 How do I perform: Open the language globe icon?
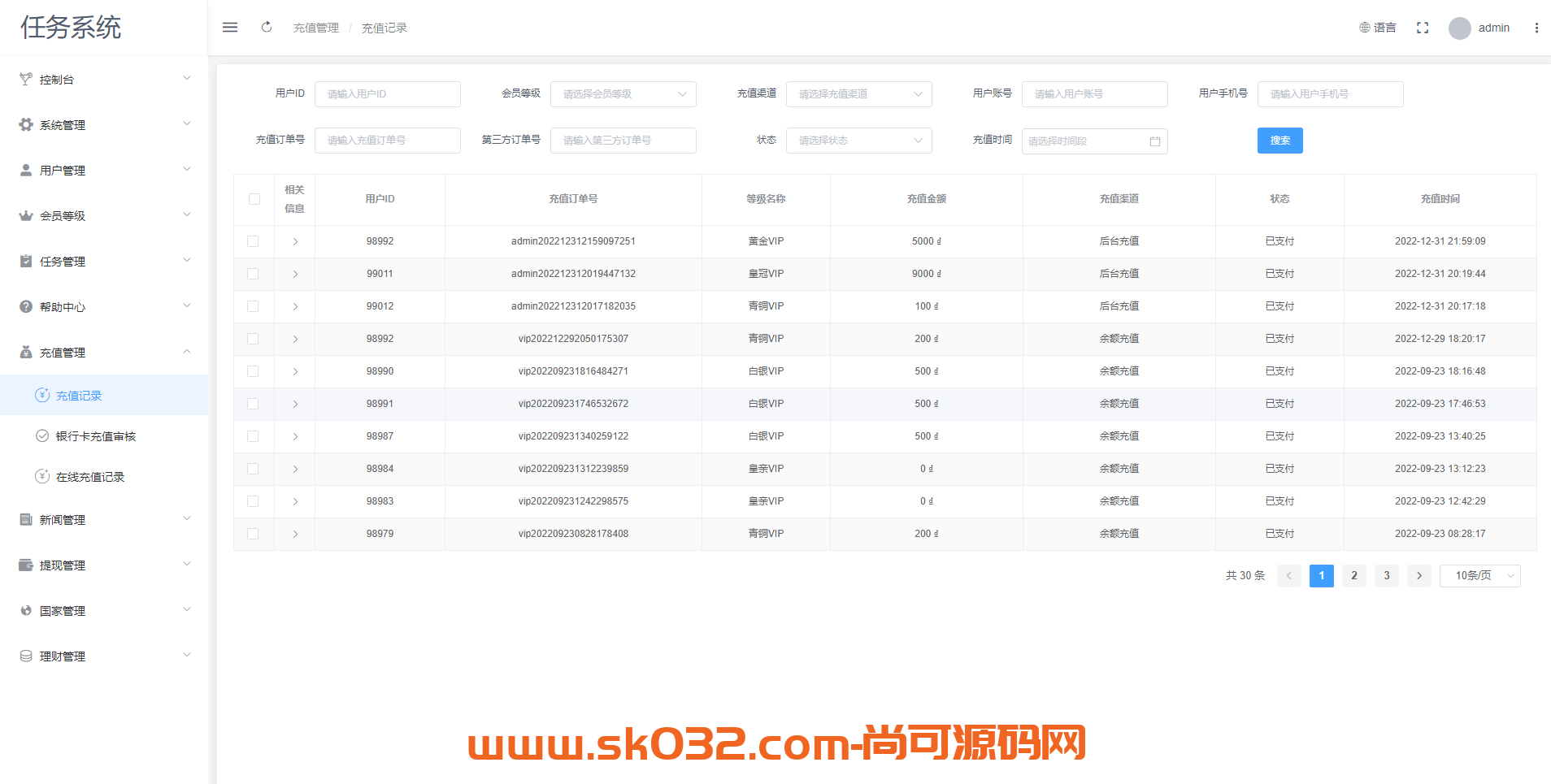pos(1365,28)
